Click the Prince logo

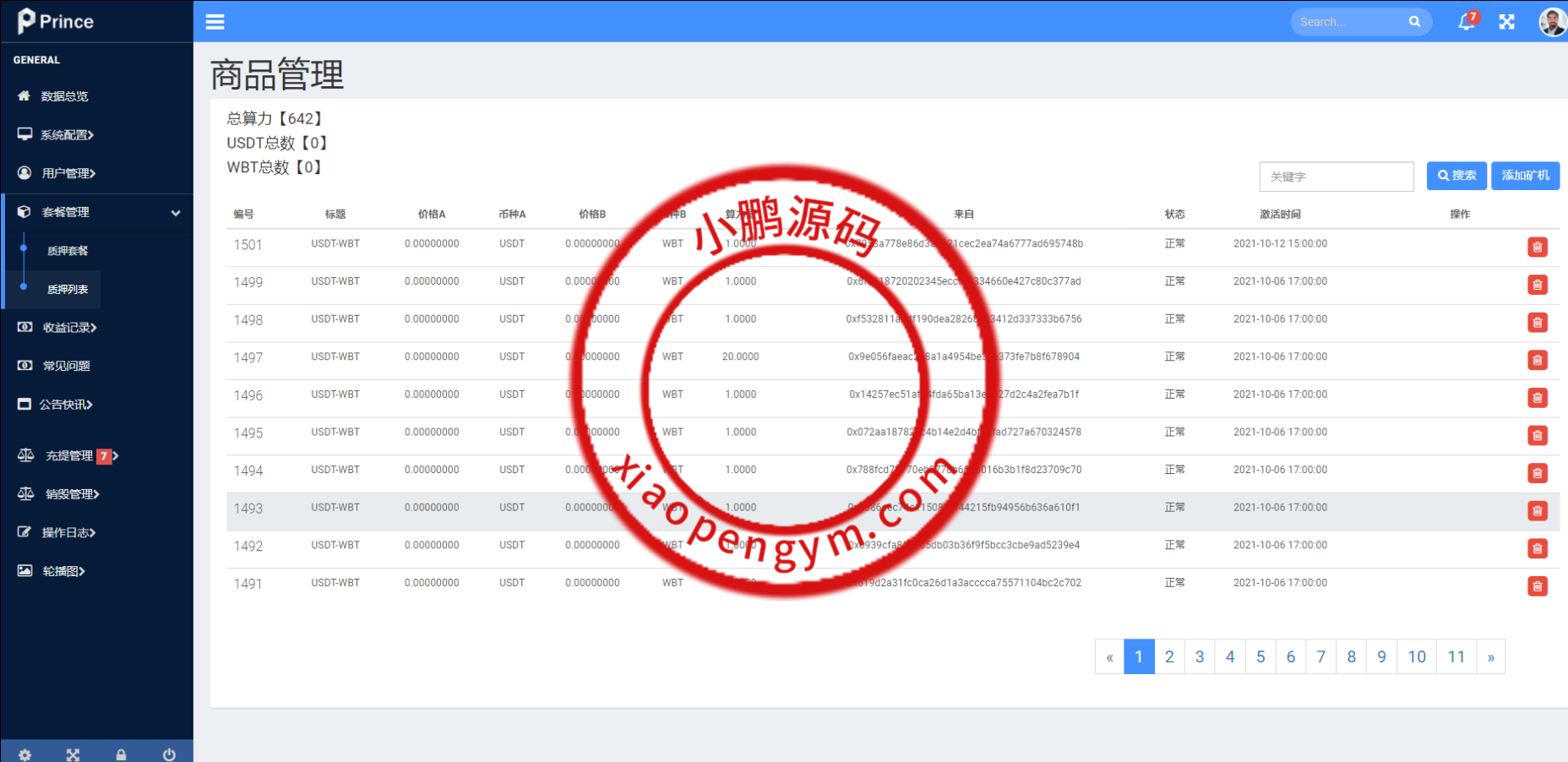click(x=55, y=21)
